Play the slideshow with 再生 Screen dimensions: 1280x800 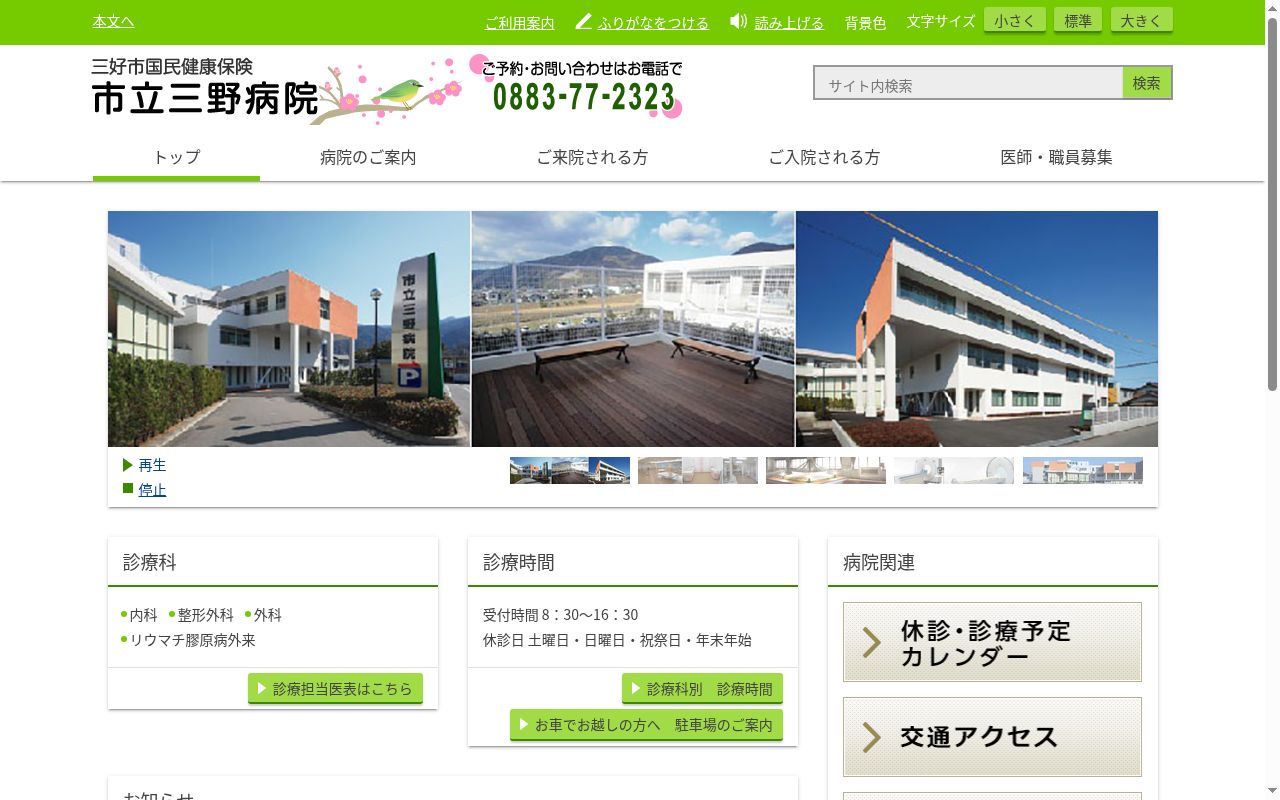tap(152, 465)
